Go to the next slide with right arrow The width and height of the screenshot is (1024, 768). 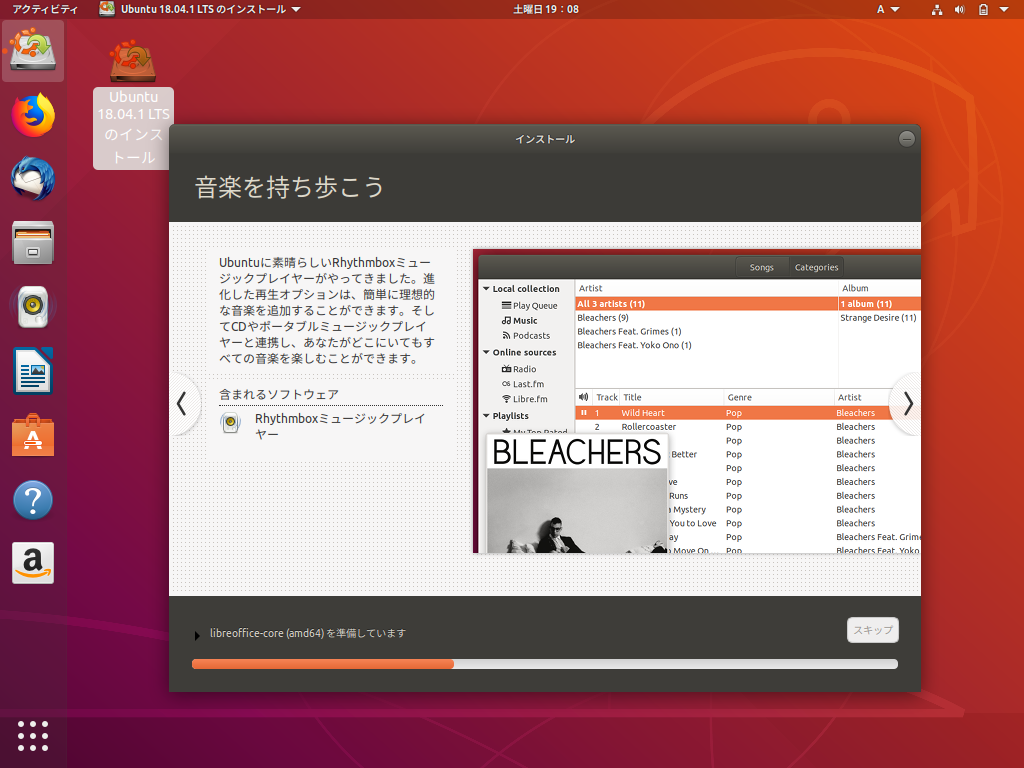908,404
